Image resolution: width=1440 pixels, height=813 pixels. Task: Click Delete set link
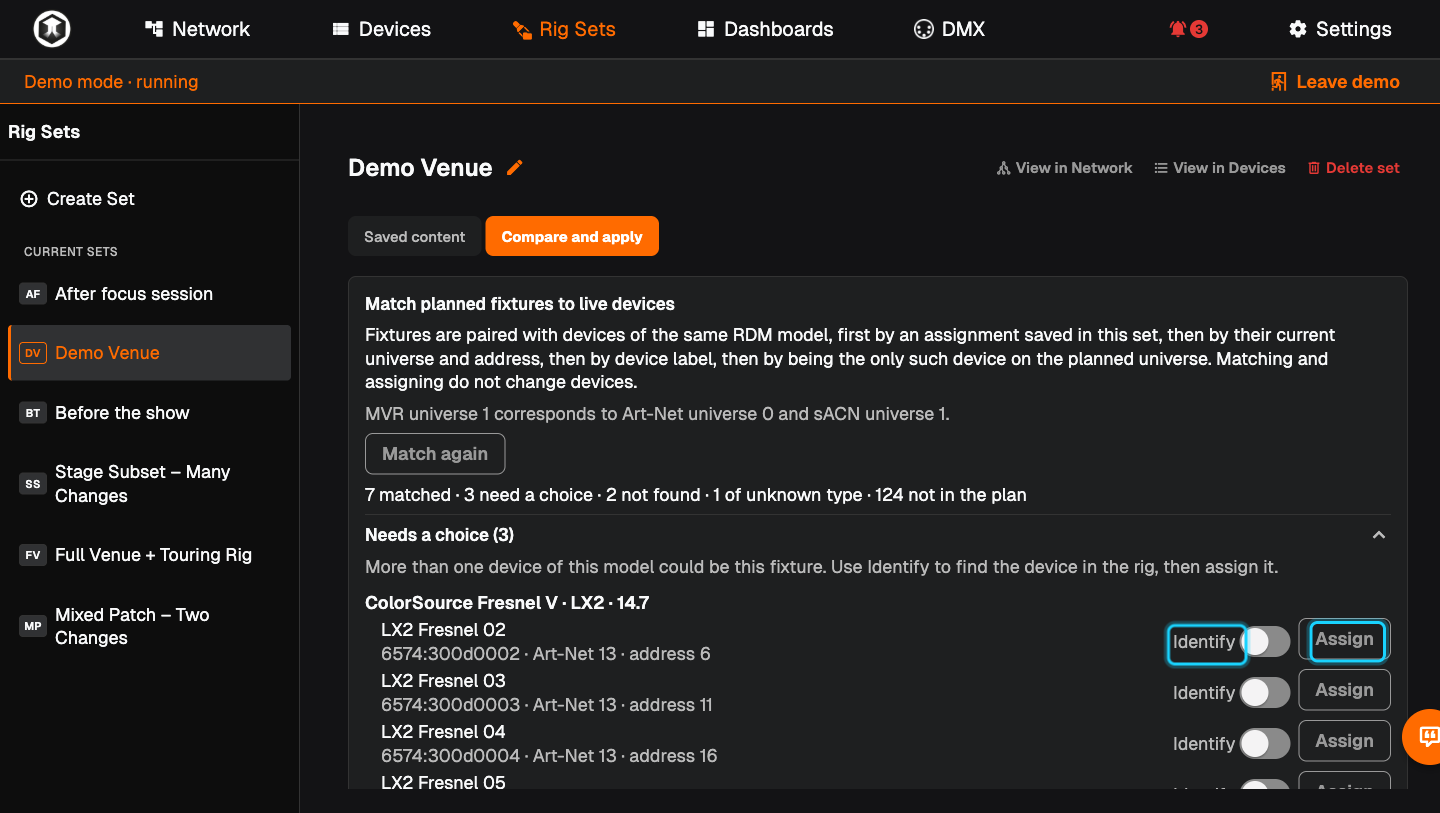click(x=1354, y=168)
